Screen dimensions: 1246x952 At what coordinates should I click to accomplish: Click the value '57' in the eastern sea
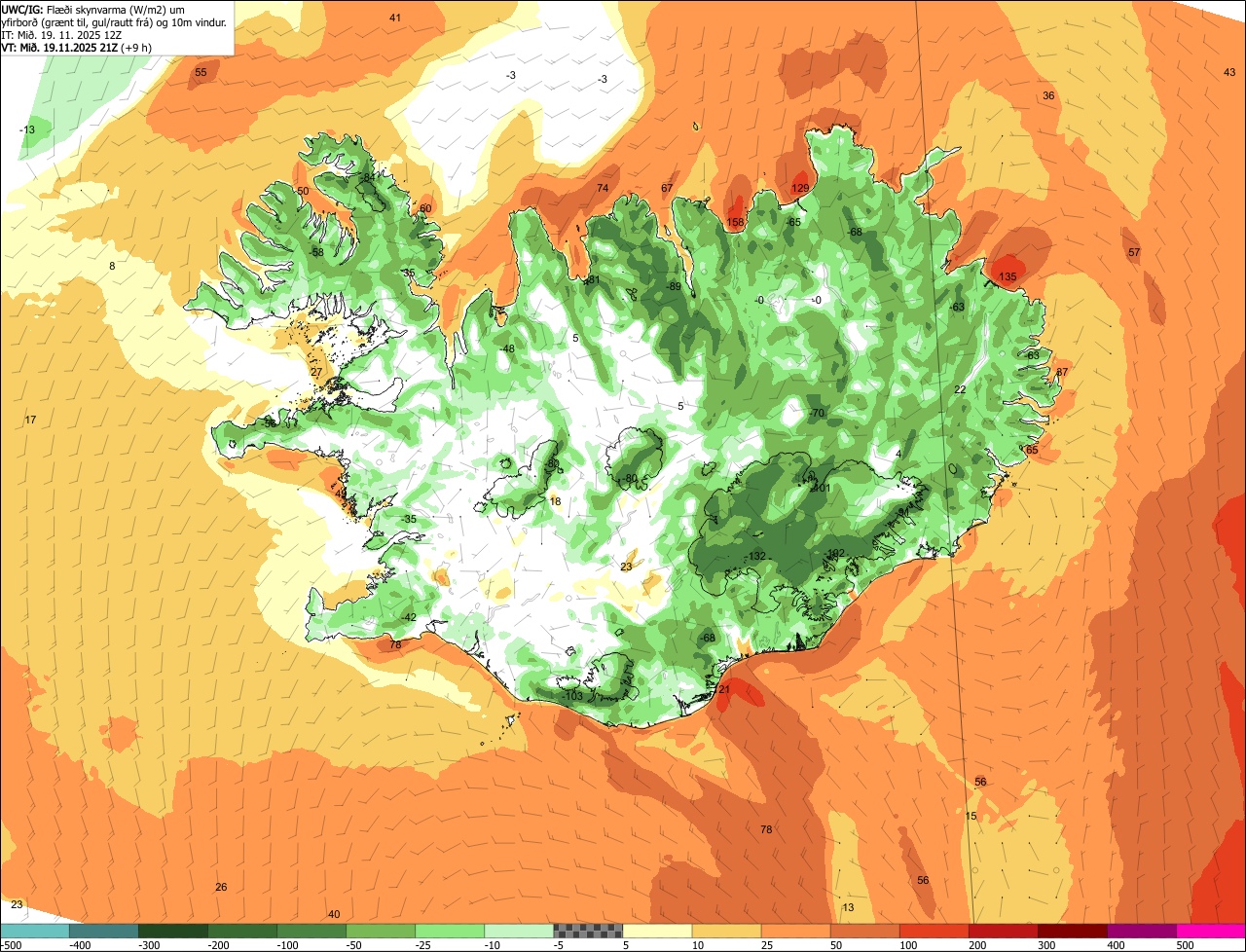(1134, 252)
